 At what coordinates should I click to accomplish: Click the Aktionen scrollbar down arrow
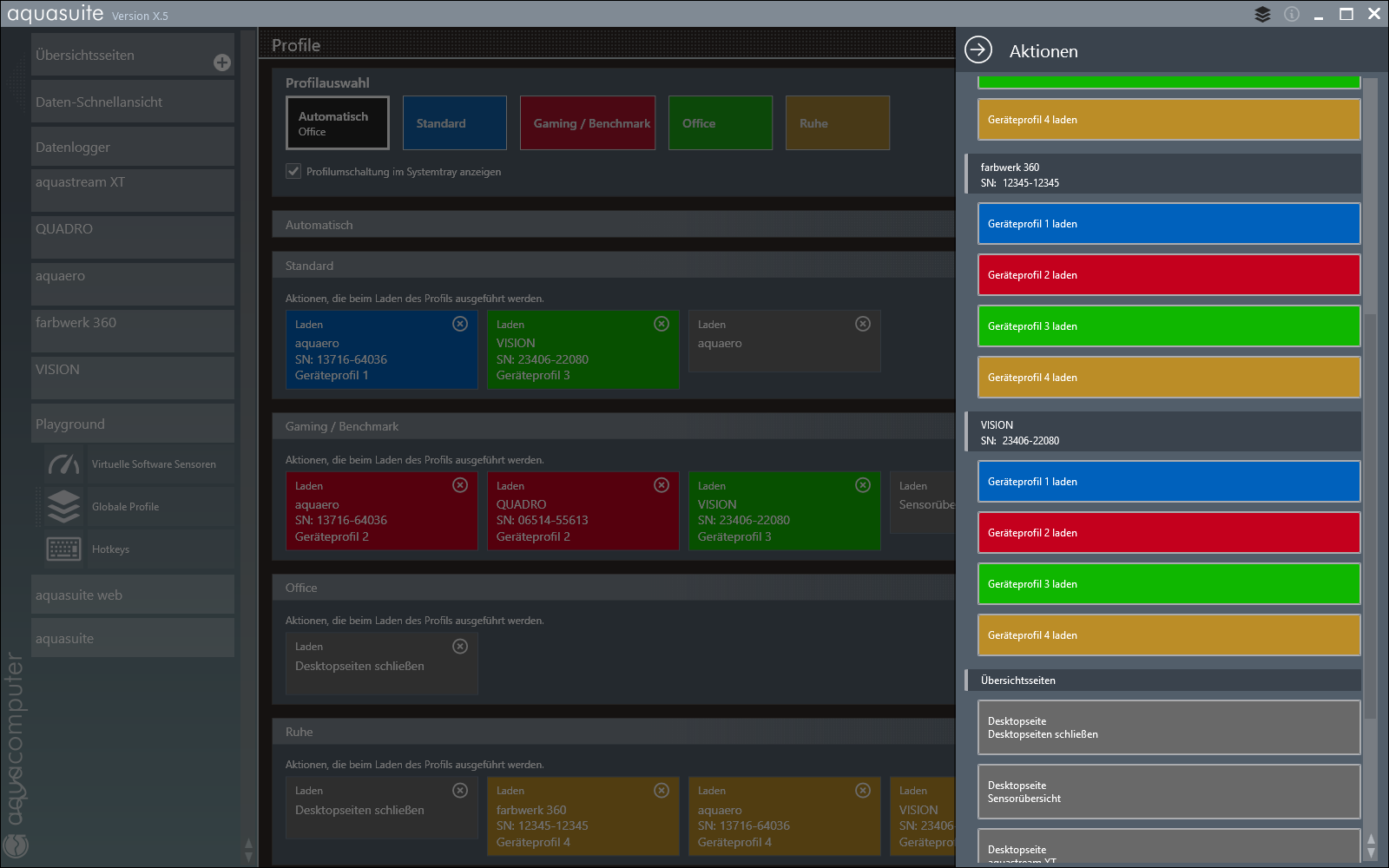click(x=1371, y=853)
